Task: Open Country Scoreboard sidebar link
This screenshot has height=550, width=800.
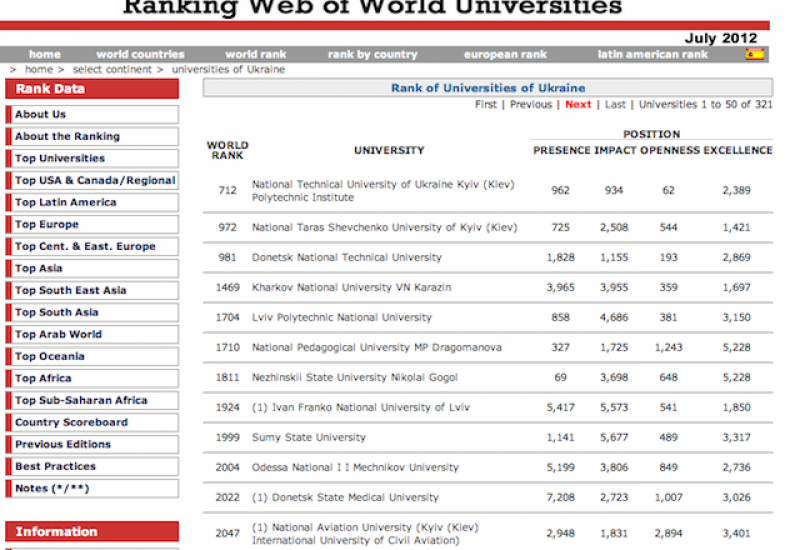Action: [x=92, y=422]
